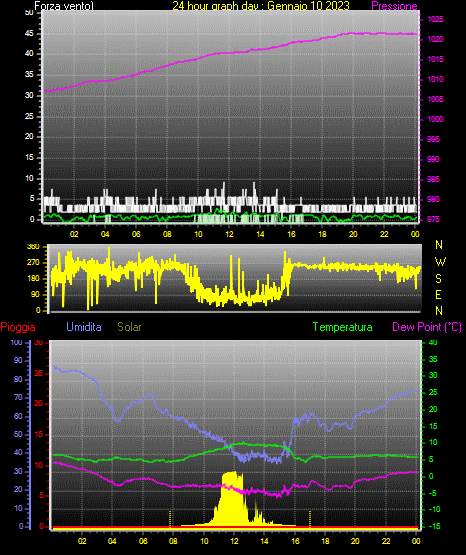Click the 35 value on the wind force axis
Image resolution: width=466 pixels, height=555 pixels.
(x=29, y=74)
